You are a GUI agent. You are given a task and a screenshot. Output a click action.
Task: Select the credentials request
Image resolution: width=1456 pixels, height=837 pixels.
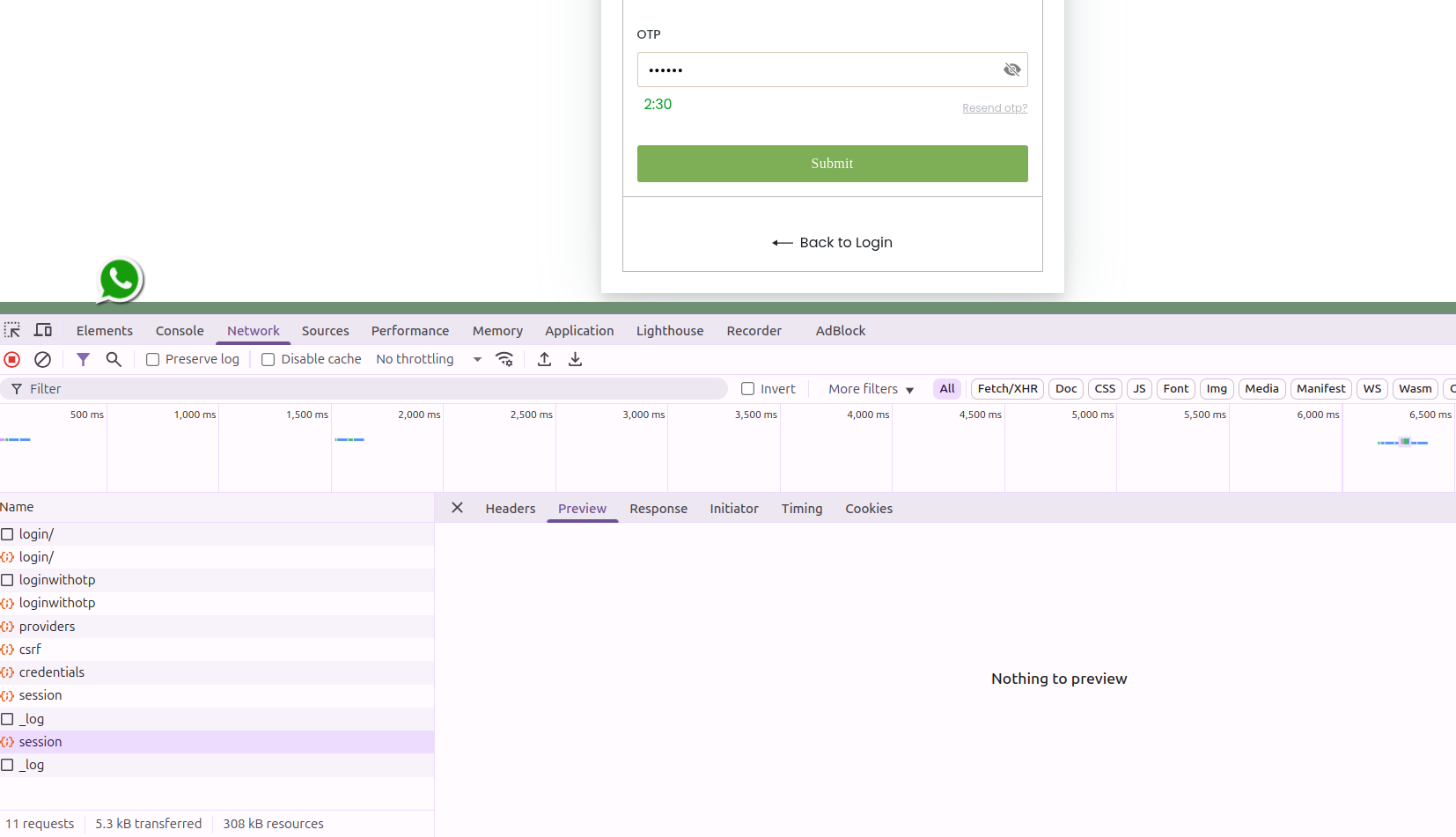click(217, 672)
